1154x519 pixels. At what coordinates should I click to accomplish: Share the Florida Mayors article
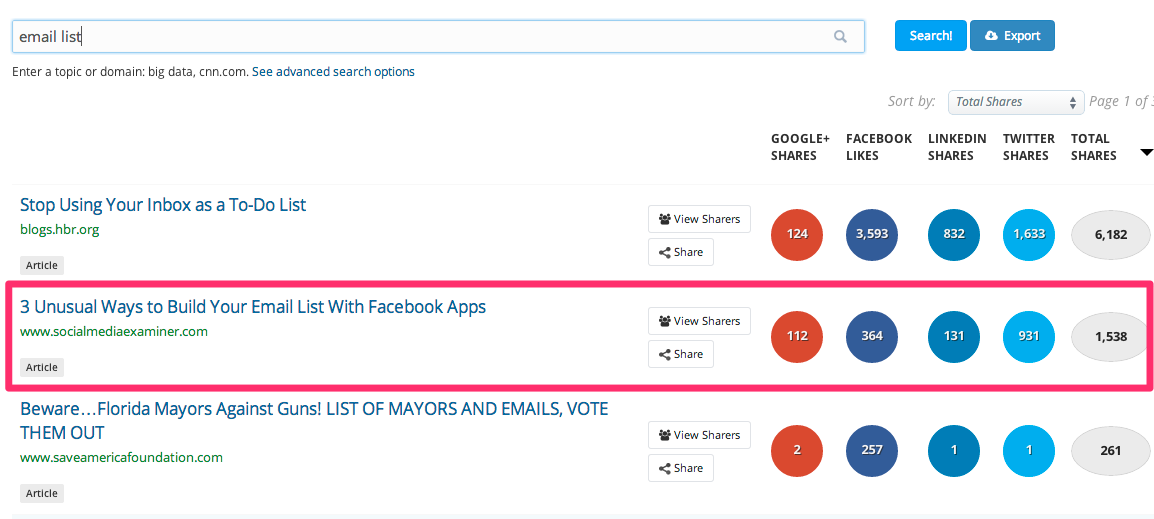(681, 468)
